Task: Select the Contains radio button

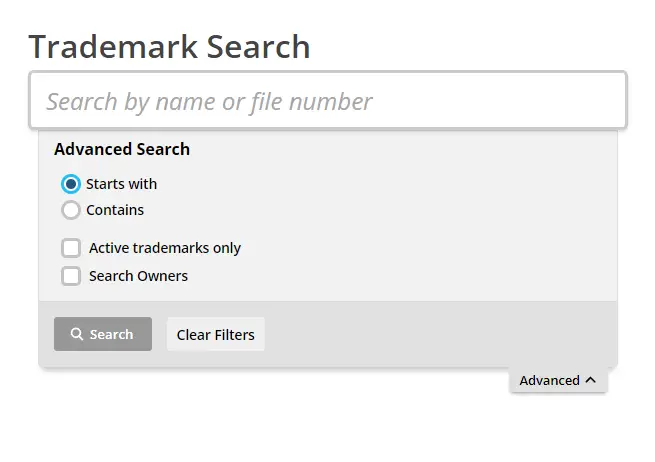Action: pyautogui.click(x=71, y=210)
